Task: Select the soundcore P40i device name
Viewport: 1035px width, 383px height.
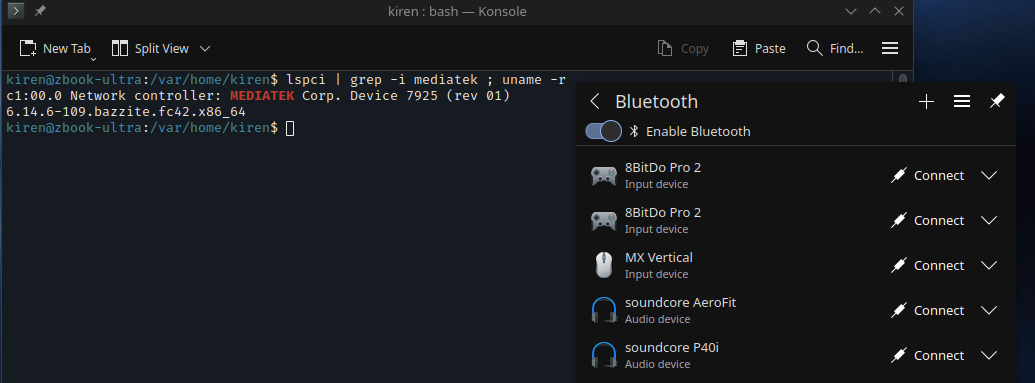Action: pyautogui.click(x=672, y=347)
